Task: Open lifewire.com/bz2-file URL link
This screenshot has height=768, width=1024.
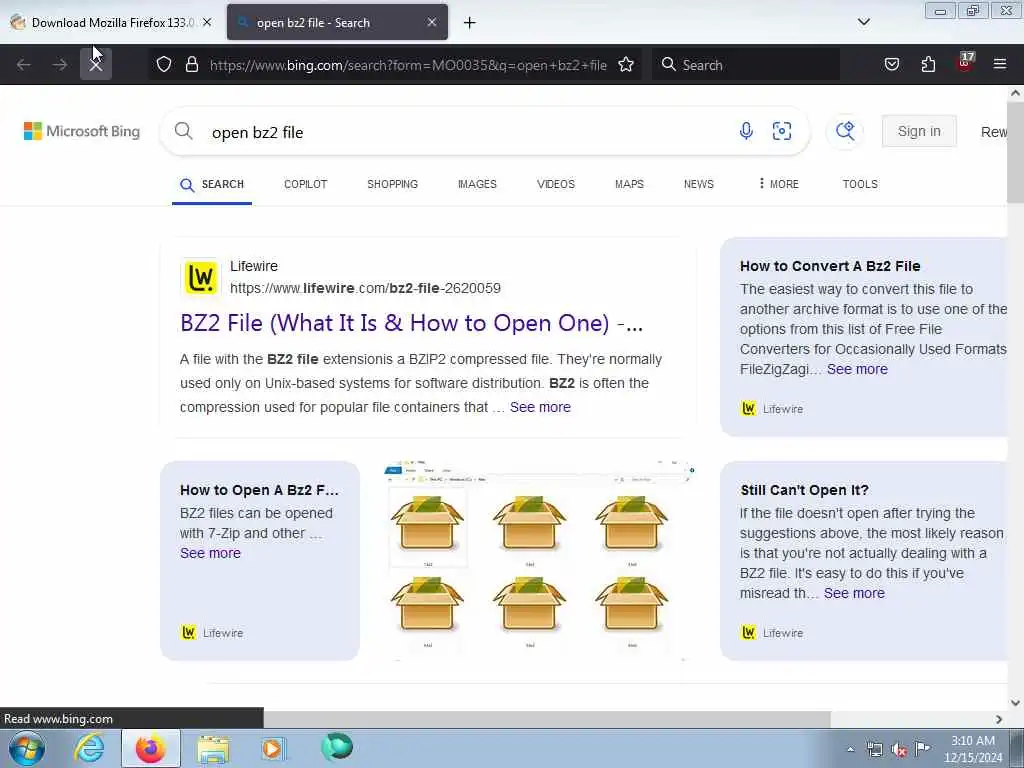Action: tap(365, 288)
